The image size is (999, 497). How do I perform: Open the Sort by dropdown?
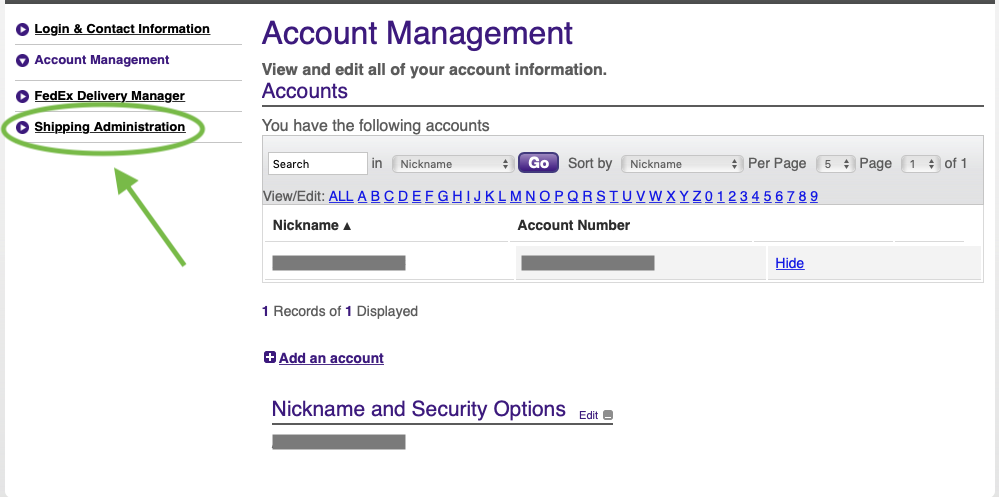pos(681,164)
